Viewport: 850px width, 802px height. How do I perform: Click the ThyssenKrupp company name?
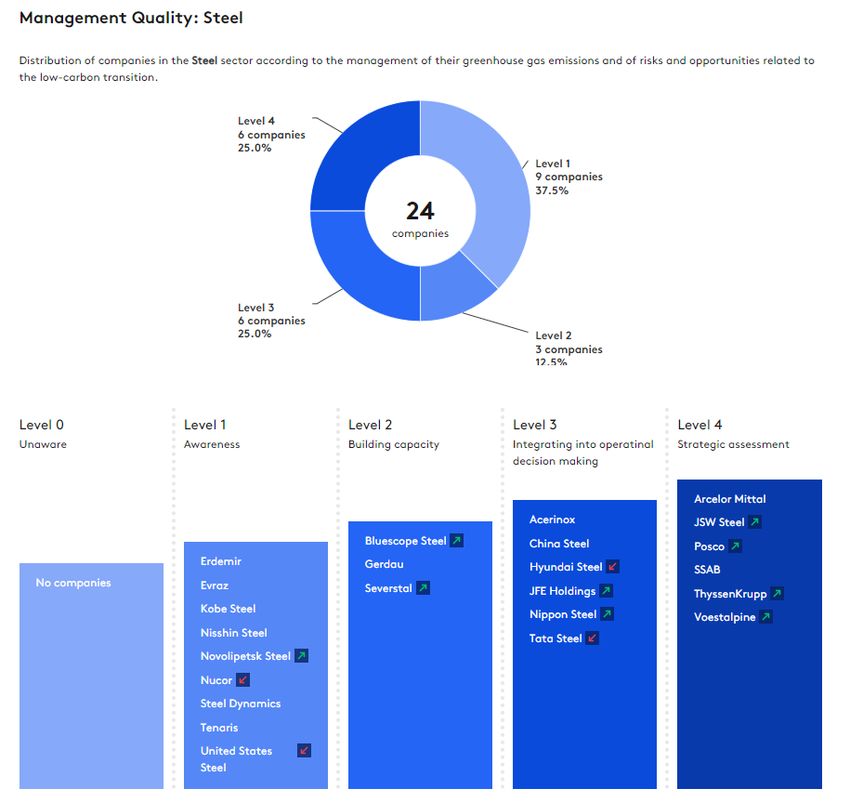730,594
